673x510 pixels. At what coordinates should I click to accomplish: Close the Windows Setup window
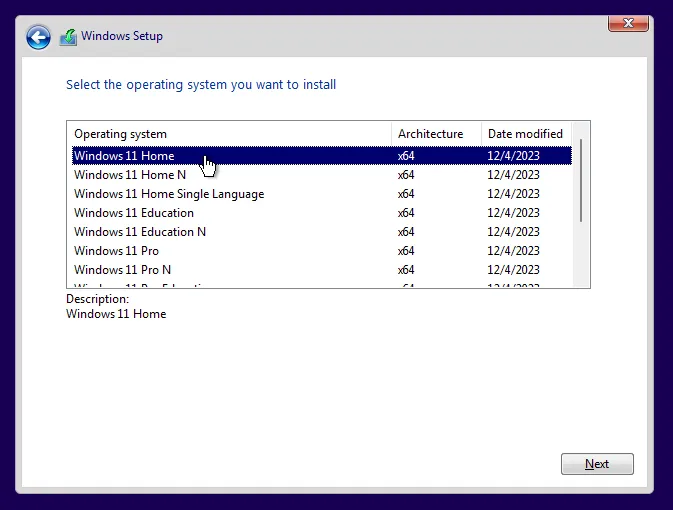[627, 22]
